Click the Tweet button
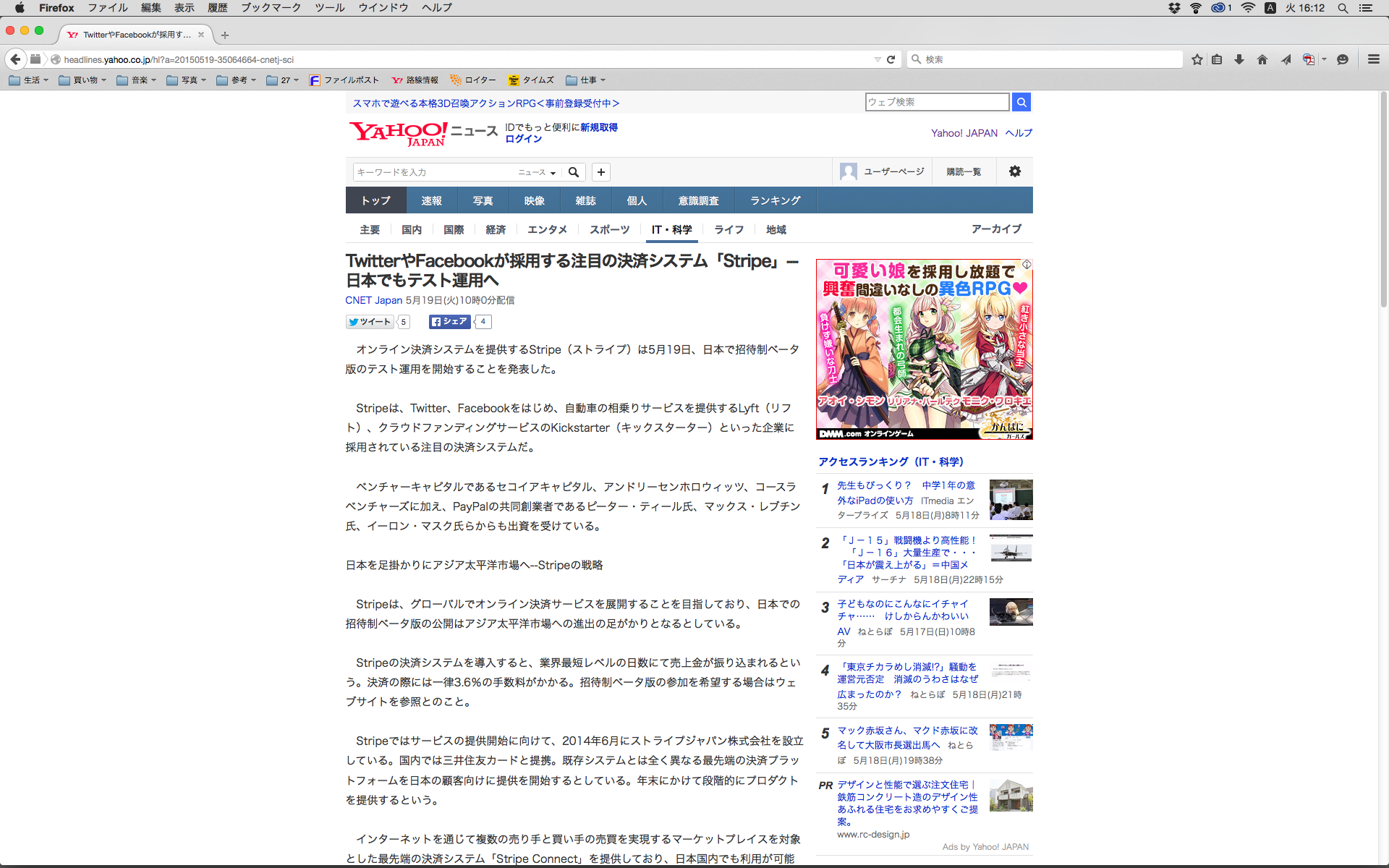This screenshot has height=868, width=1389. [x=370, y=322]
